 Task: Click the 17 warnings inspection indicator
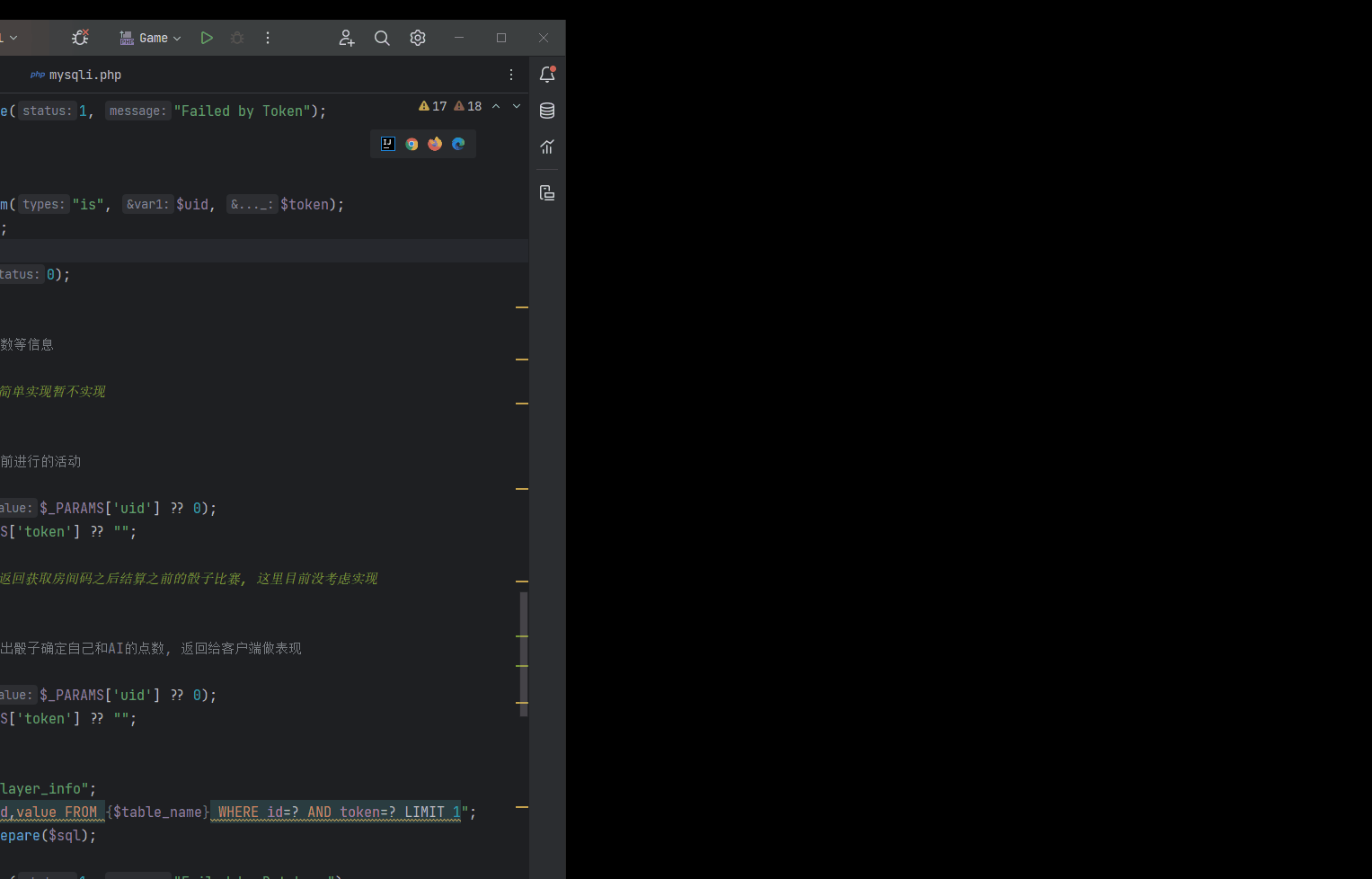(433, 106)
